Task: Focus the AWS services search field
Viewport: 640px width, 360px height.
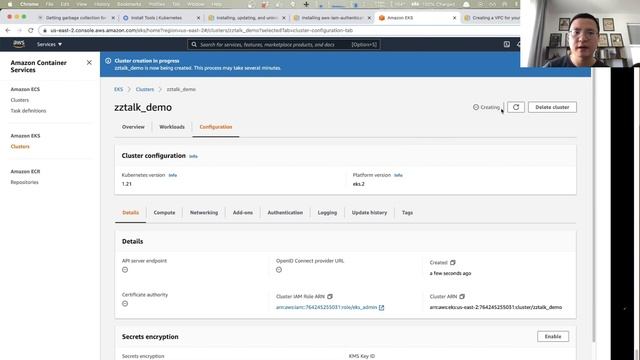Action: 284,44
